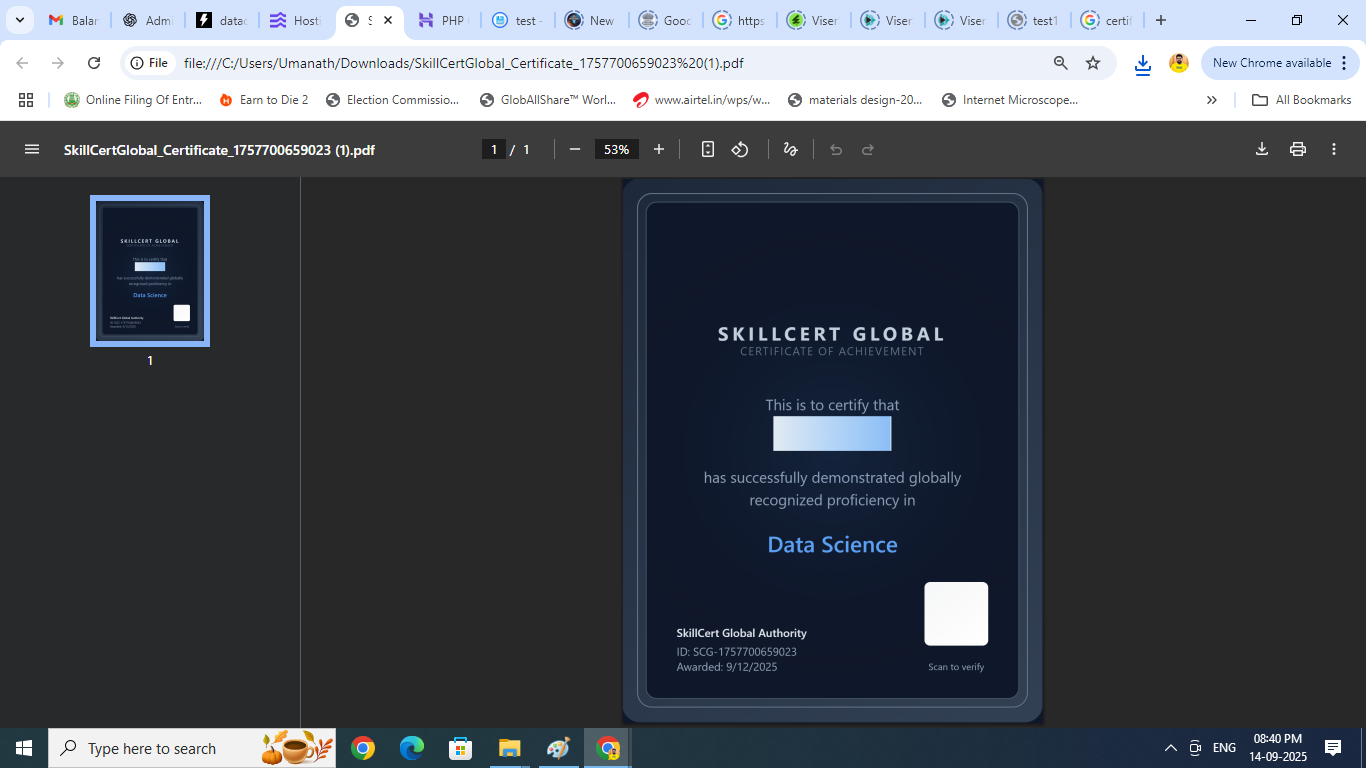The width and height of the screenshot is (1366, 768).
Task: Download the PDF from viewer toolbar
Action: point(1262,149)
